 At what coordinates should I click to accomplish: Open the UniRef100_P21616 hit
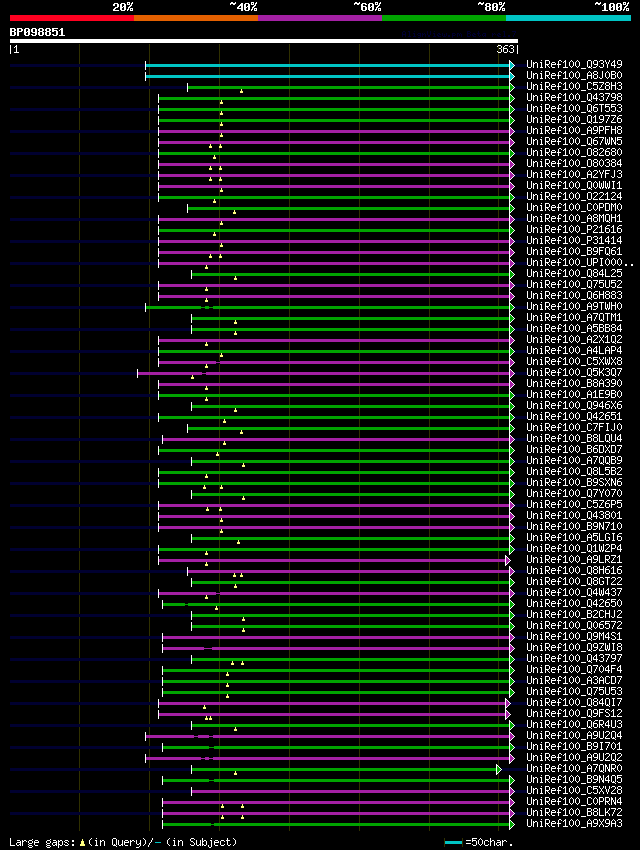574,229
